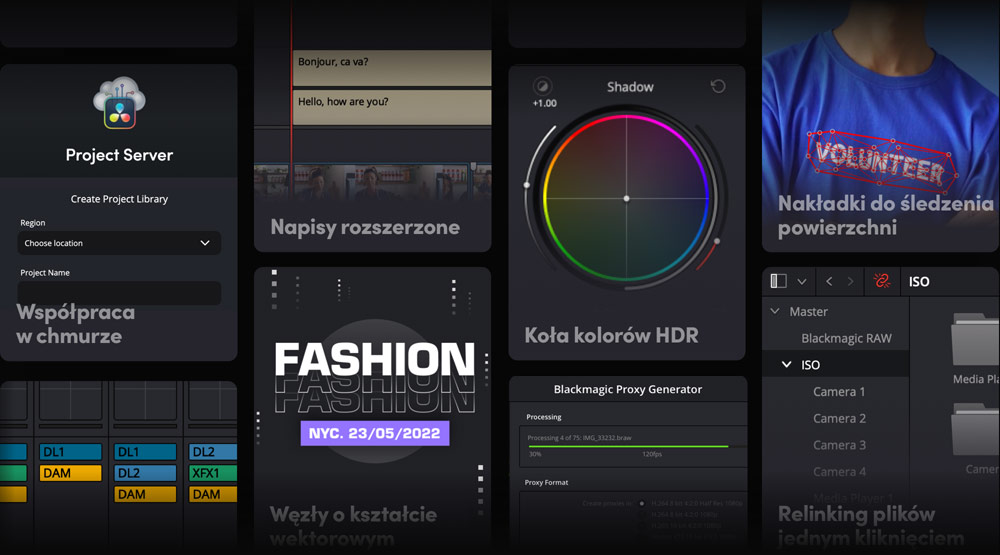1000x555 pixels.
Task: Select the Camera 4 bin
Action: pos(839,472)
